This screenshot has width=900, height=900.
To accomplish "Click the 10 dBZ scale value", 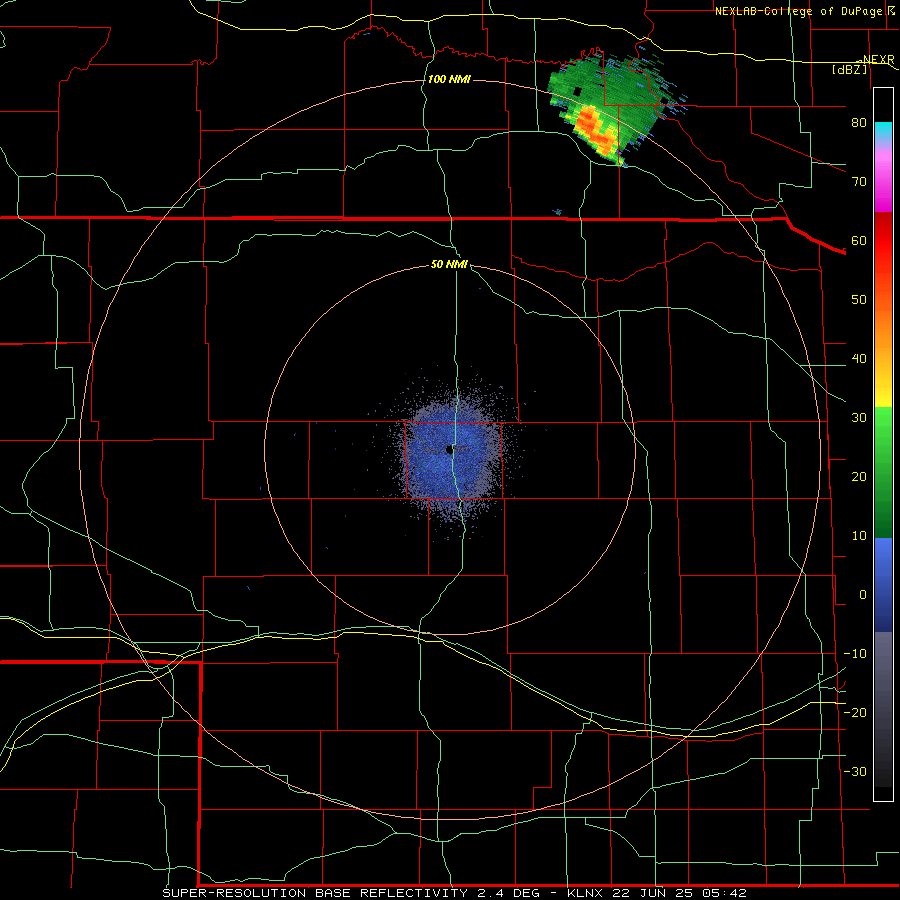I will click(x=859, y=536).
